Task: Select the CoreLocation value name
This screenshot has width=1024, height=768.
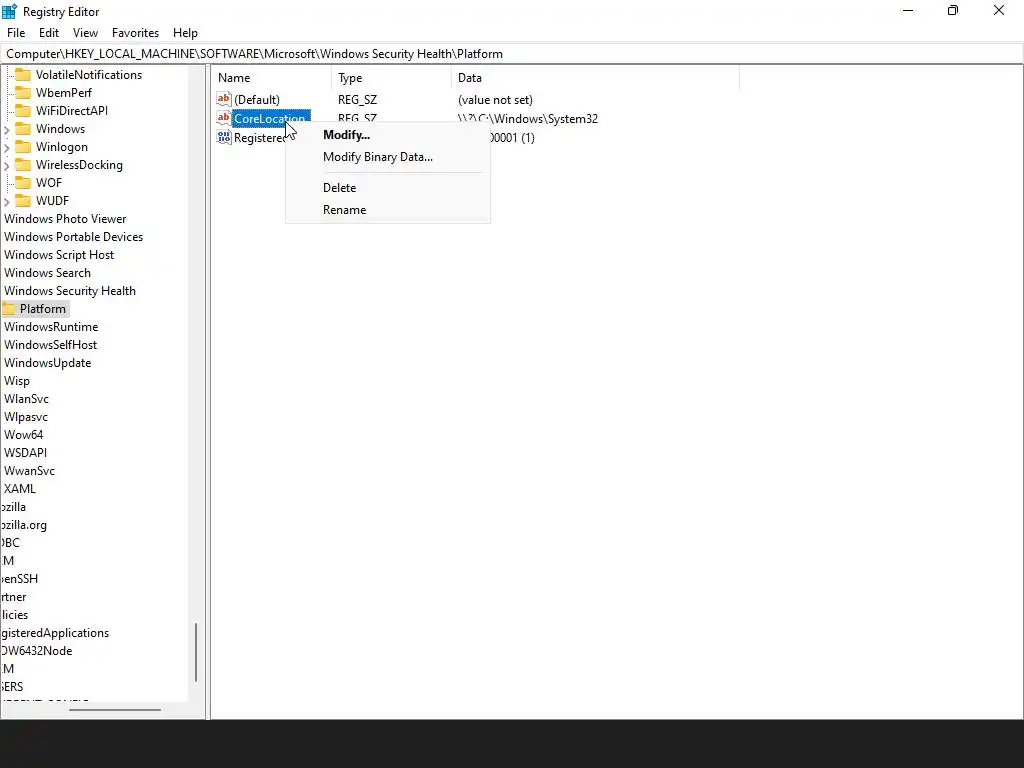Action: 271,118
